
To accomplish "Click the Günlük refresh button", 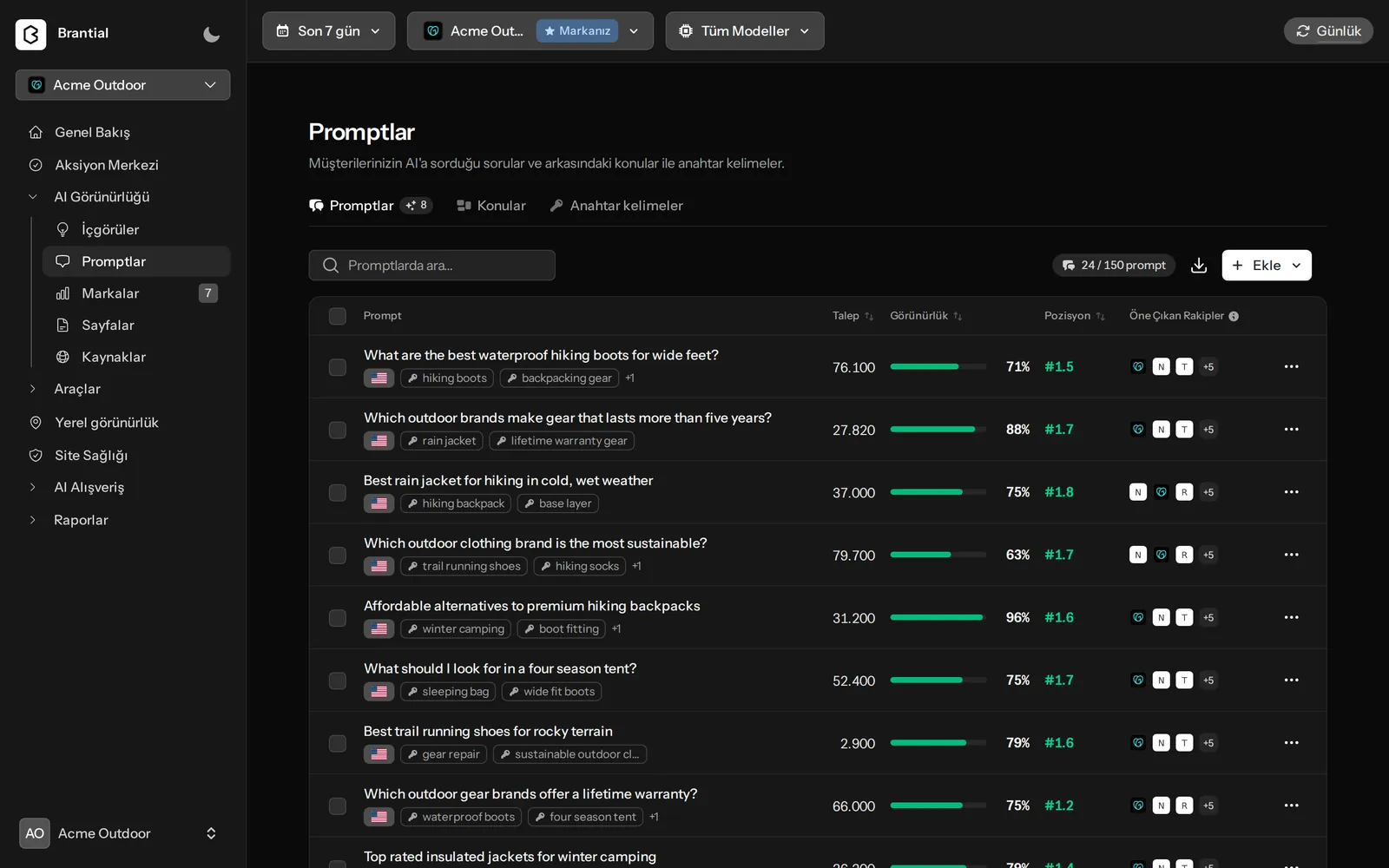I will point(1328,31).
